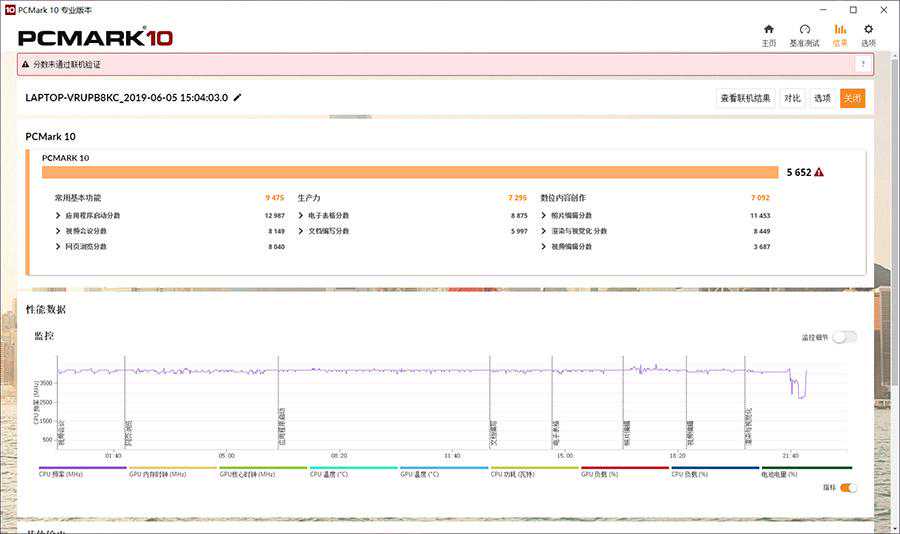The height and width of the screenshot is (534, 900).
Task: Click the 查看联机结果 button
Action: pyautogui.click(x=745, y=98)
